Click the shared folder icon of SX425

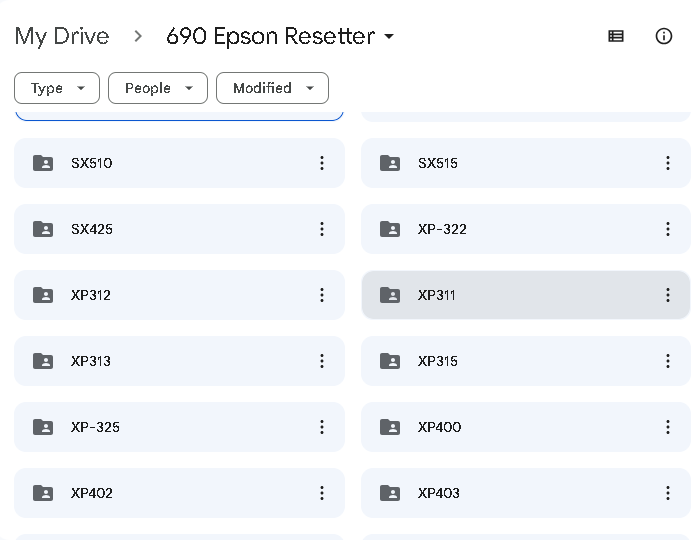coord(43,229)
